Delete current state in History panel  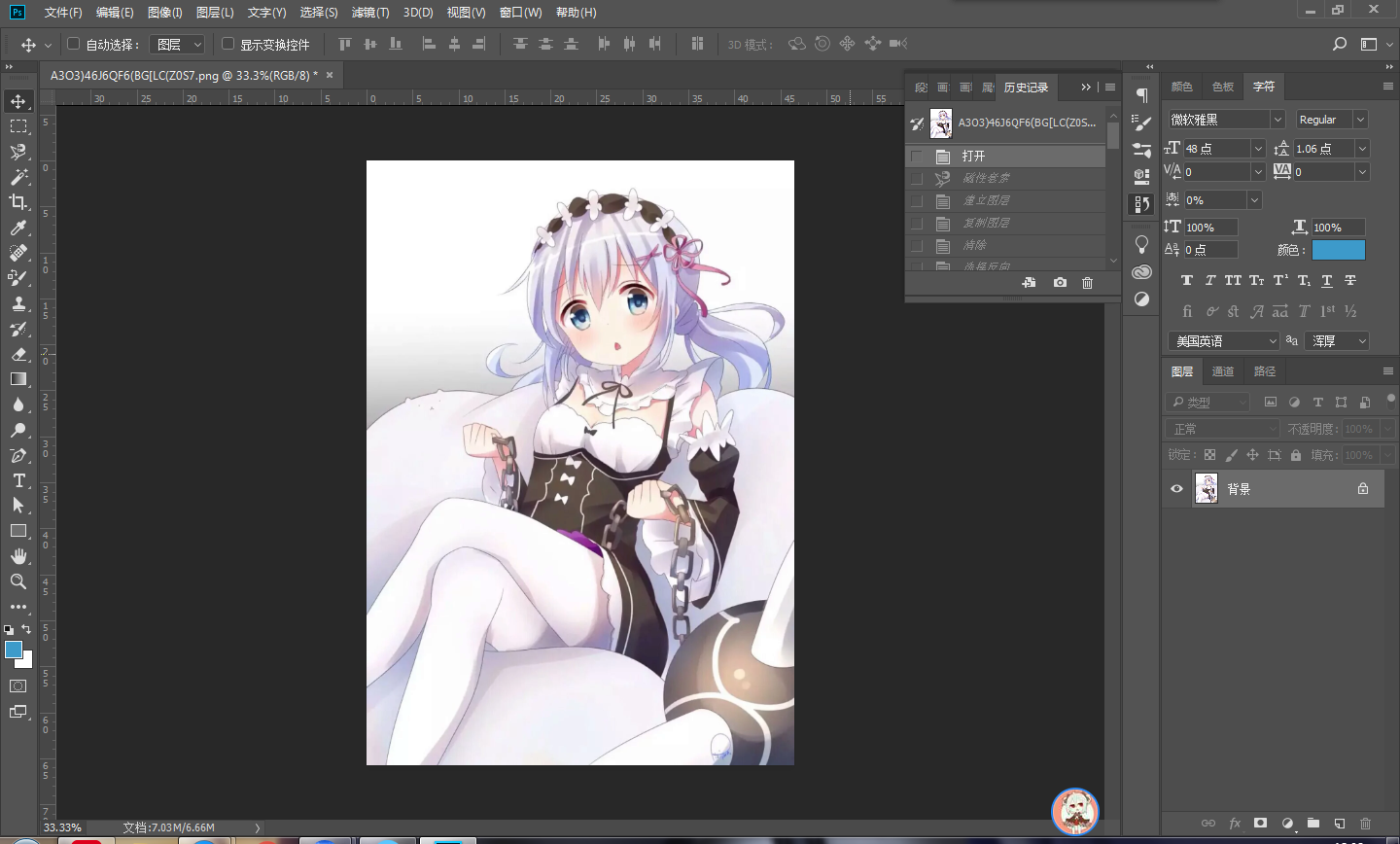tap(1087, 283)
